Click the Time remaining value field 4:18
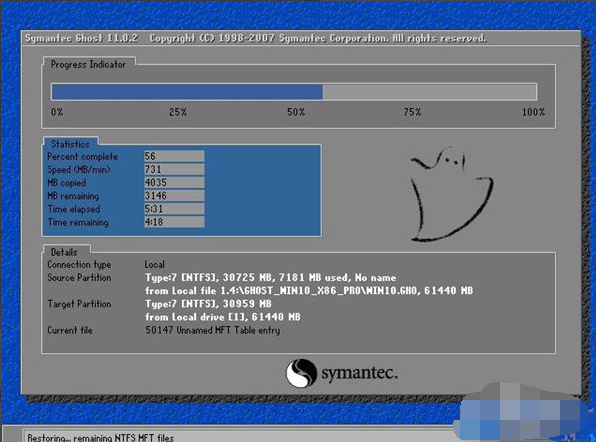The width and height of the screenshot is (596, 442). (174, 222)
